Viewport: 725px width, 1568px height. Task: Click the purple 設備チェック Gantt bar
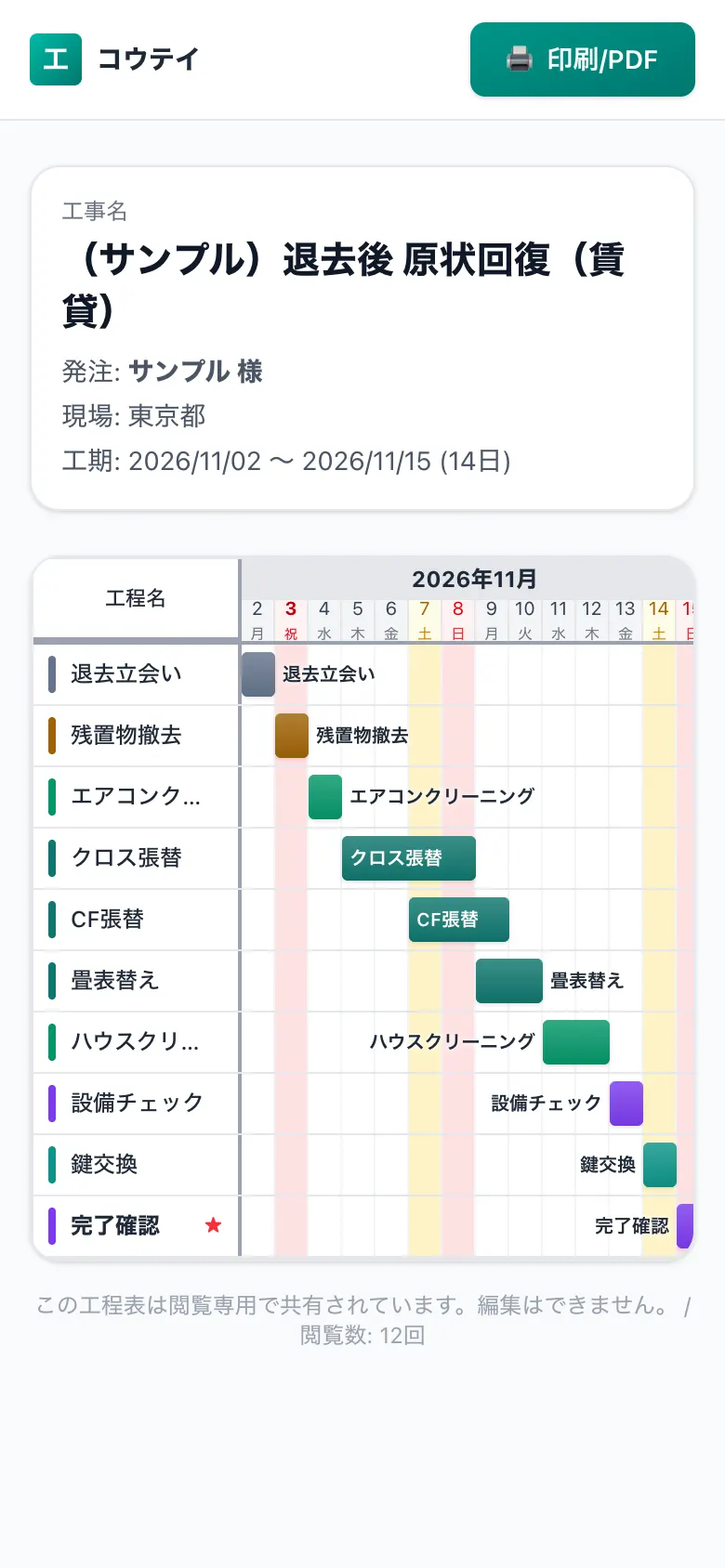(x=626, y=1104)
